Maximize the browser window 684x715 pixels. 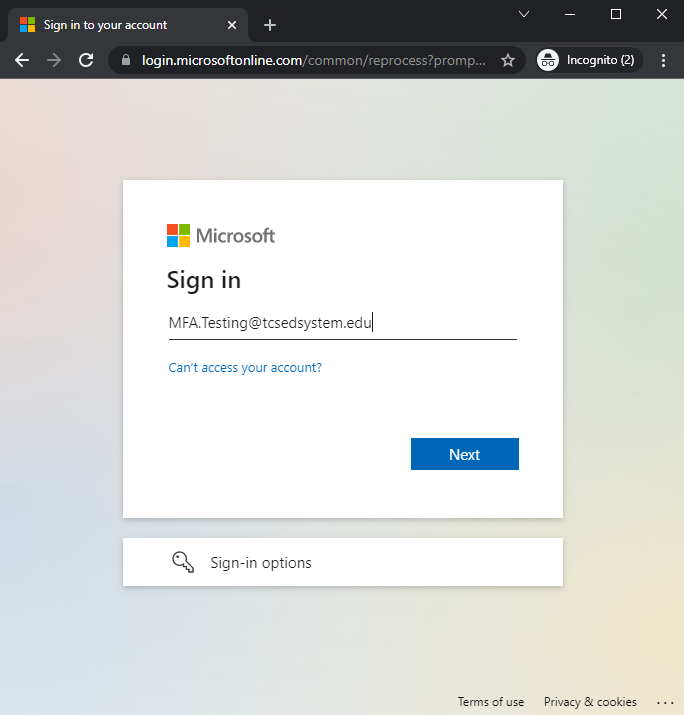pos(616,14)
